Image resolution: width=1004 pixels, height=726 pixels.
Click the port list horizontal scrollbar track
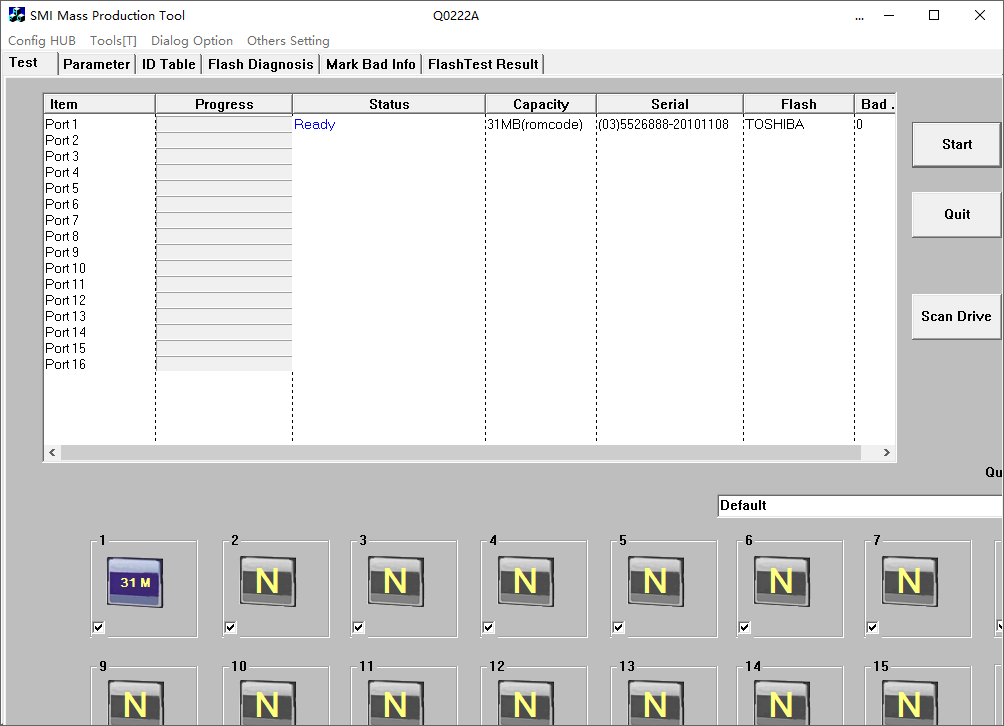(460, 453)
